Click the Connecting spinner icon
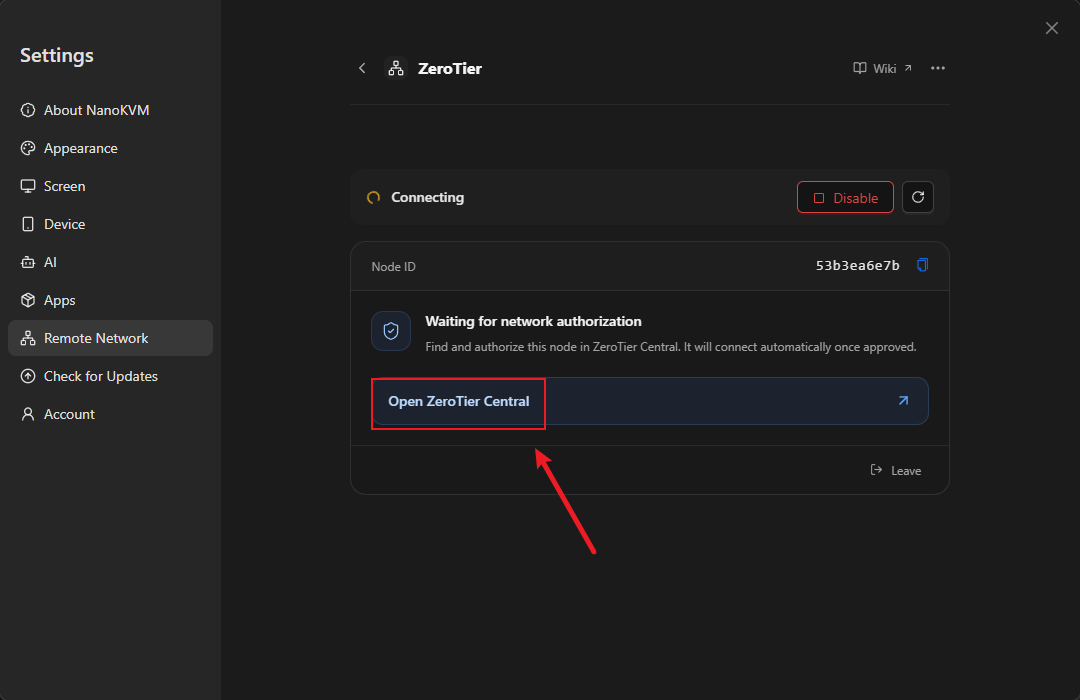 point(373,198)
